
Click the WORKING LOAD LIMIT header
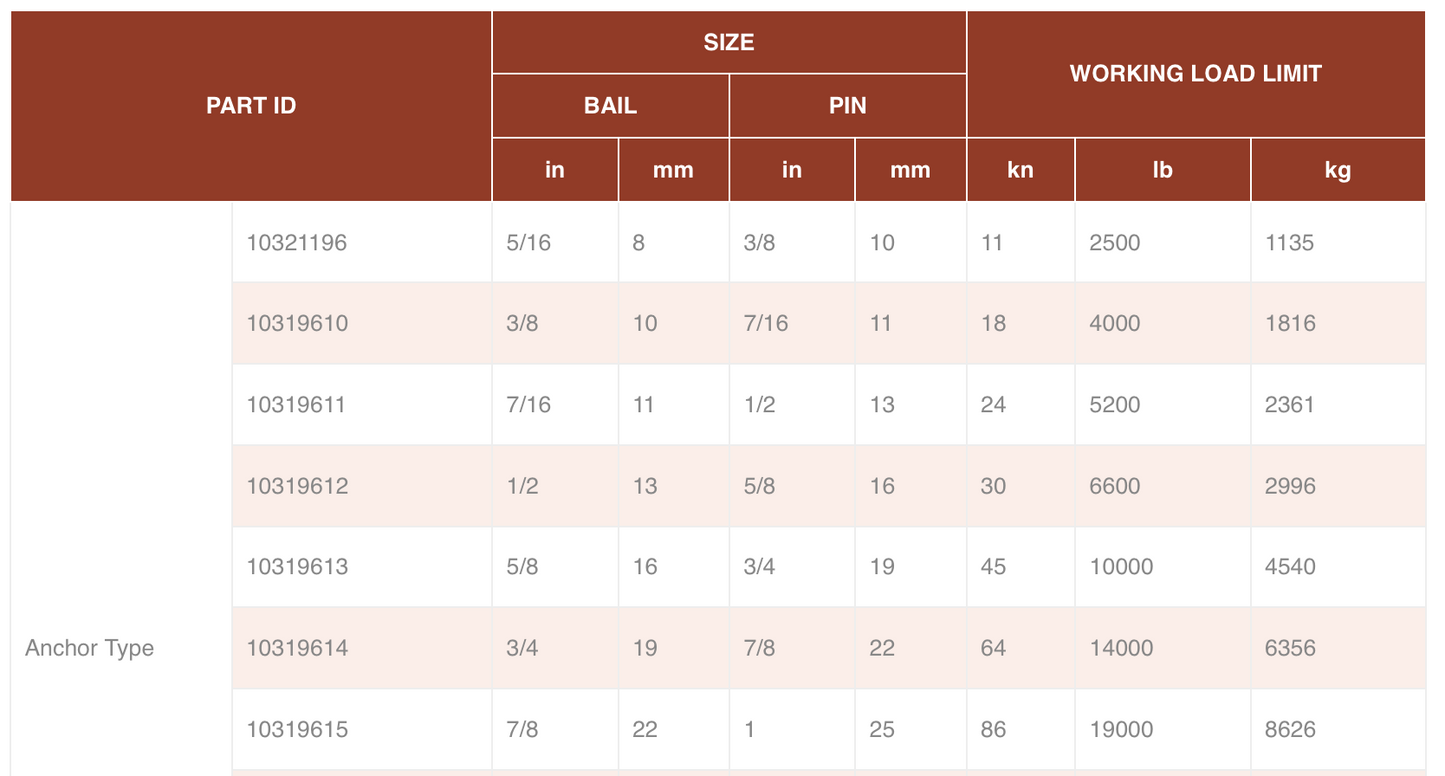point(1195,74)
